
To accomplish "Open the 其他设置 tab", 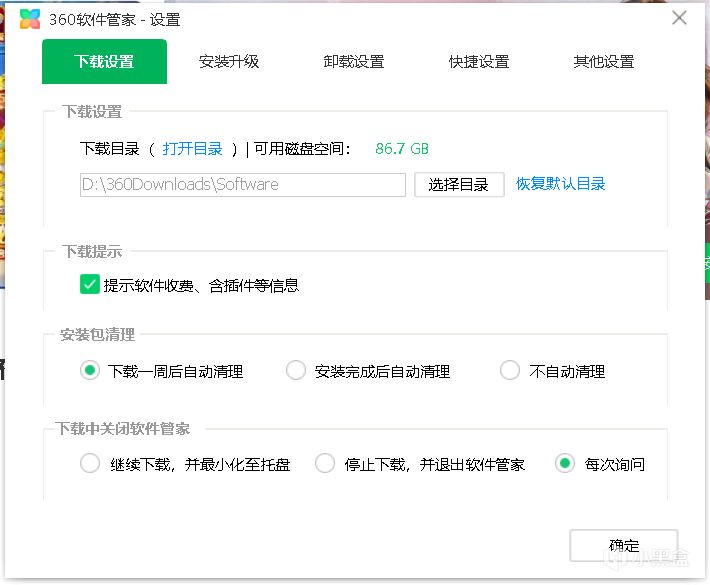I will tap(604, 62).
